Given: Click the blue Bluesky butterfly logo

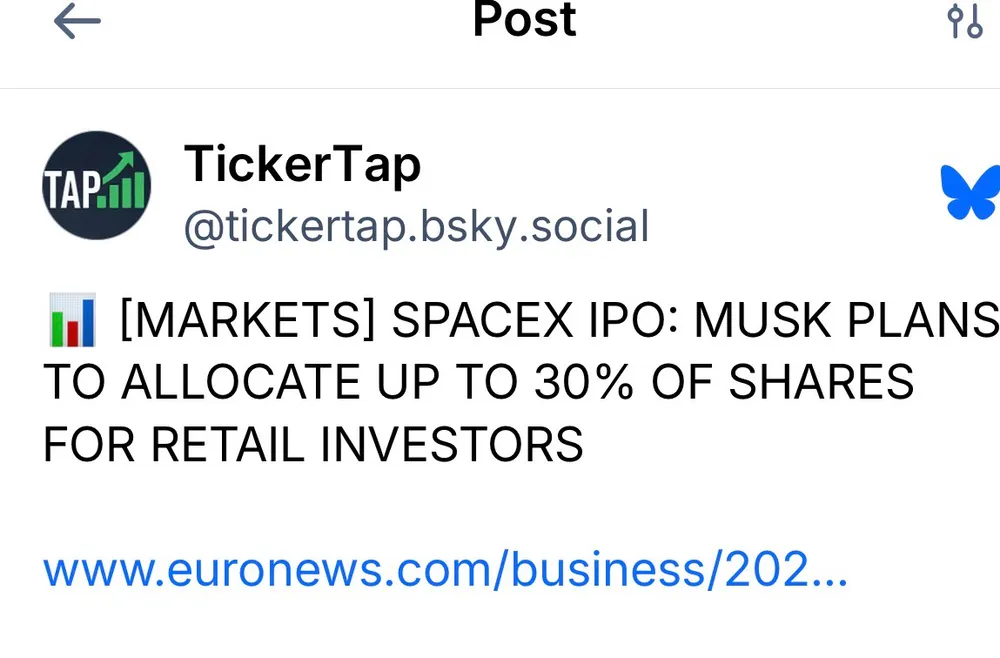Looking at the screenshot, I should (970, 191).
